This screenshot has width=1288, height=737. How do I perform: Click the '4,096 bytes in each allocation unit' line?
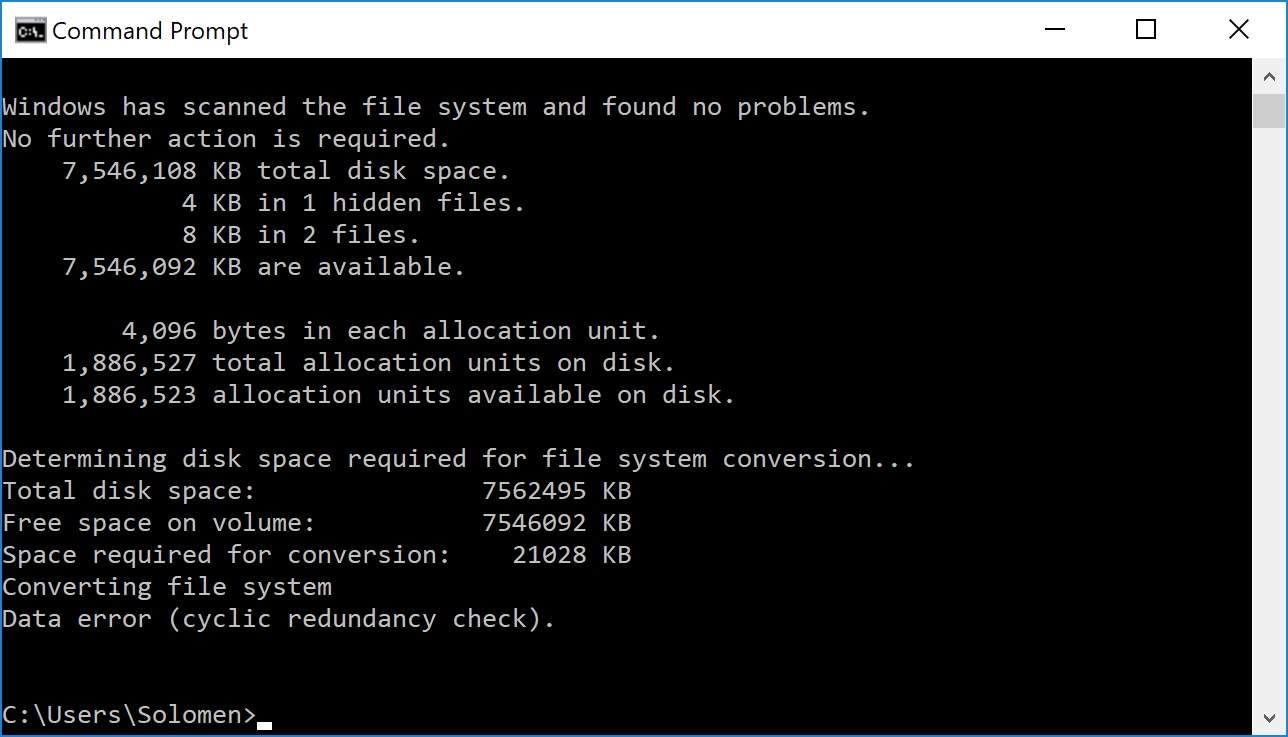point(391,331)
